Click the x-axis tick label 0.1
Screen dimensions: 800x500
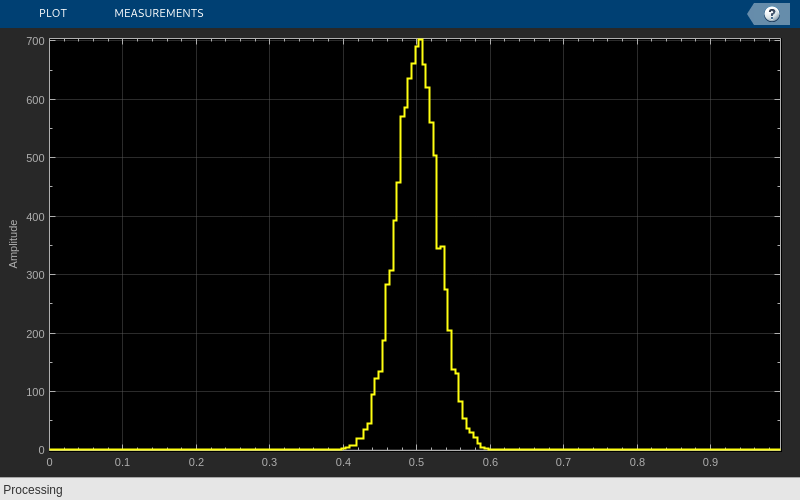(x=122, y=462)
